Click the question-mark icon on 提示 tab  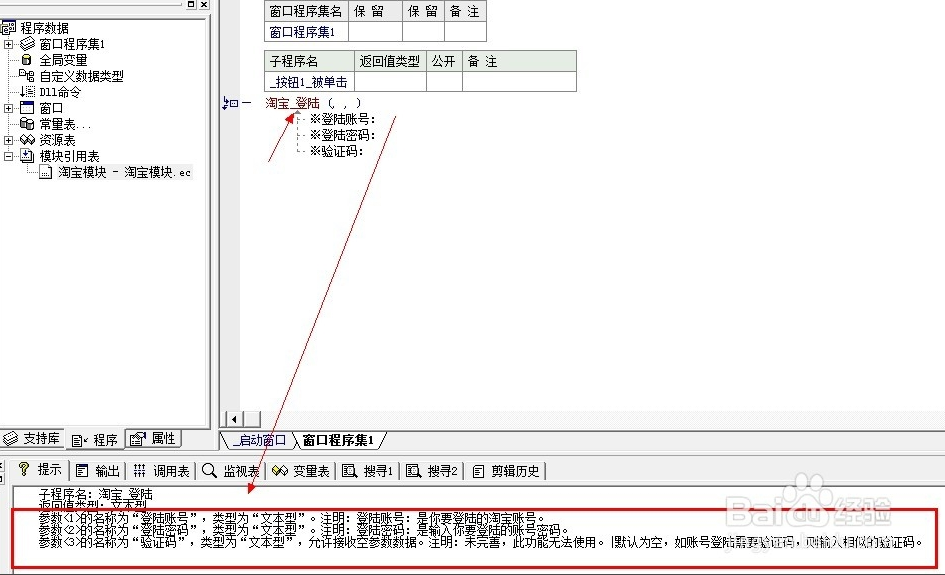[24, 469]
